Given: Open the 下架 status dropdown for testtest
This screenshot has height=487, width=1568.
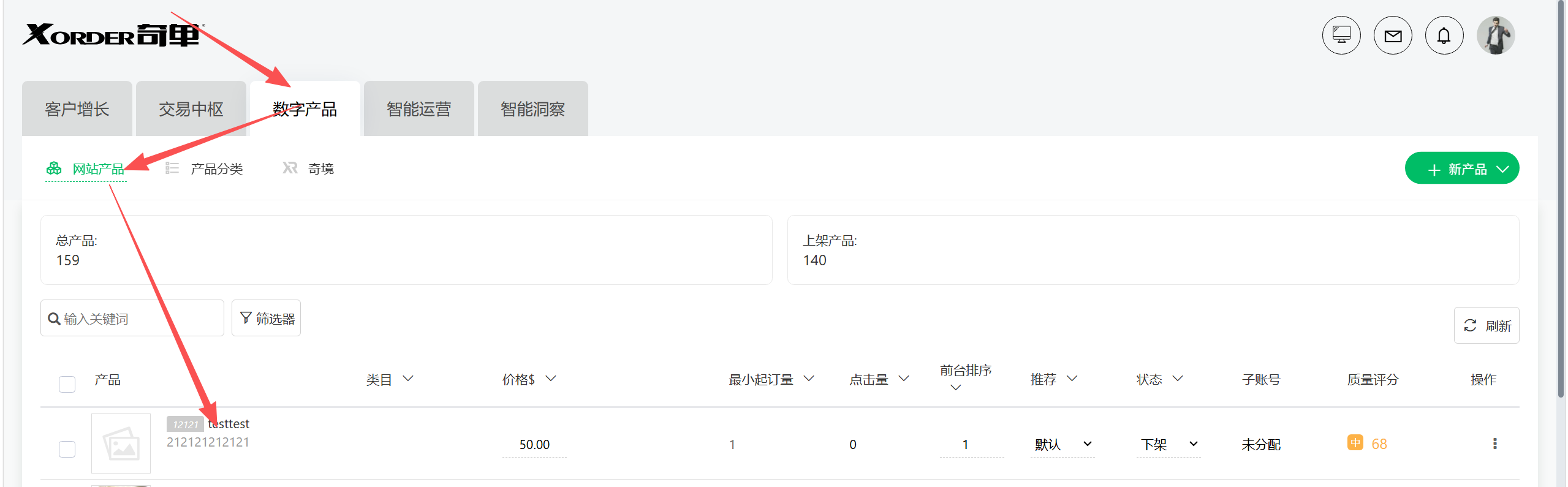Looking at the screenshot, I should coord(1168,445).
